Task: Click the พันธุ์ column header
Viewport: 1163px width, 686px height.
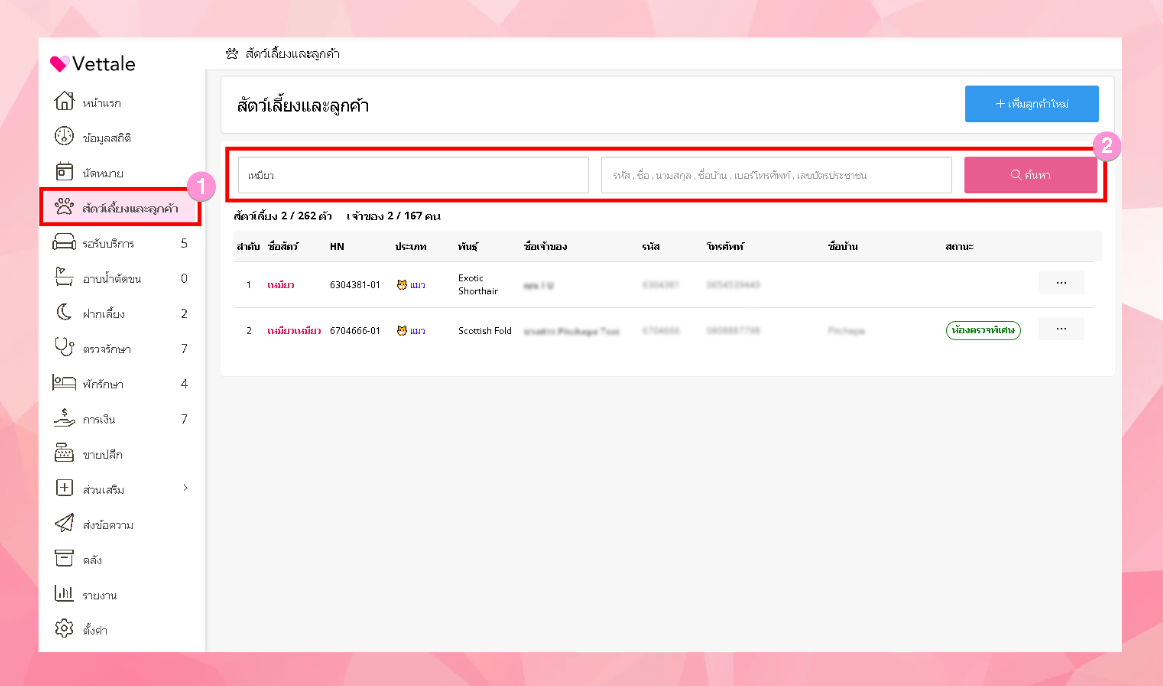Action: [x=468, y=246]
